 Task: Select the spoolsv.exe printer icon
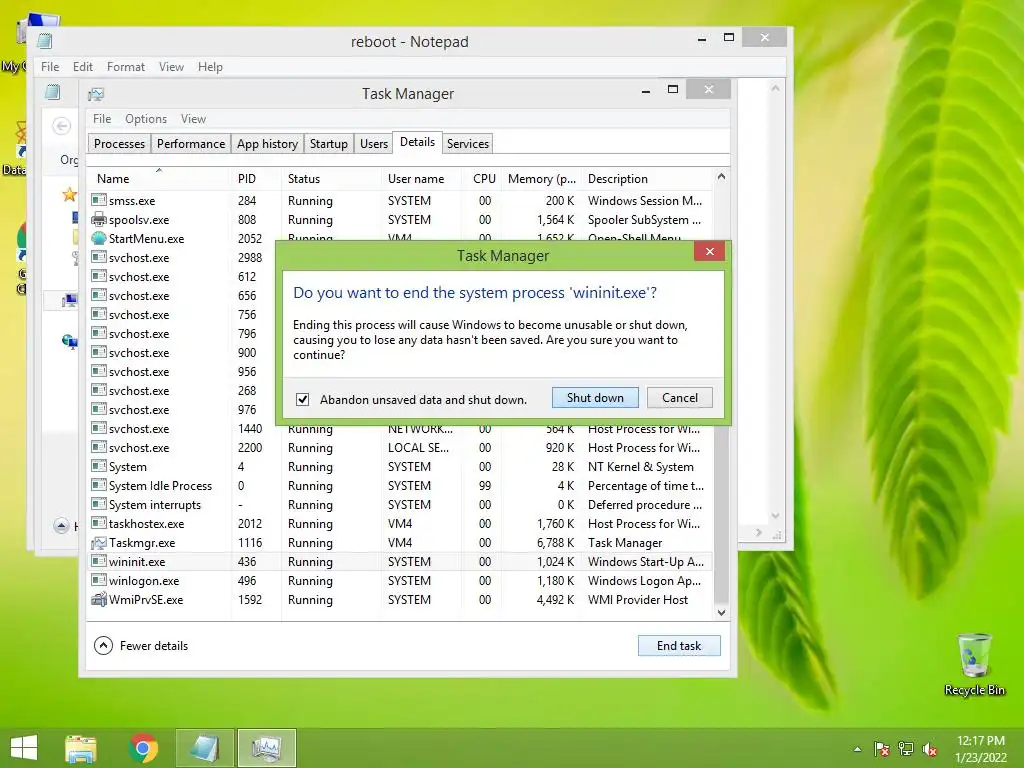[x=99, y=219]
